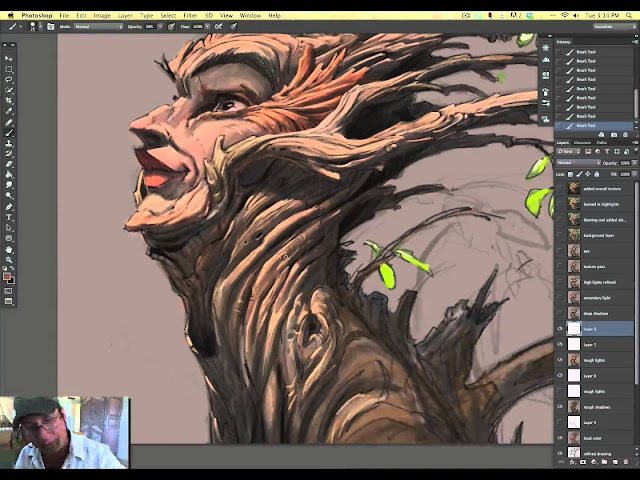This screenshot has height=480, width=640.
Task: Open brush blending Mode dropdown
Action: (x=98, y=27)
